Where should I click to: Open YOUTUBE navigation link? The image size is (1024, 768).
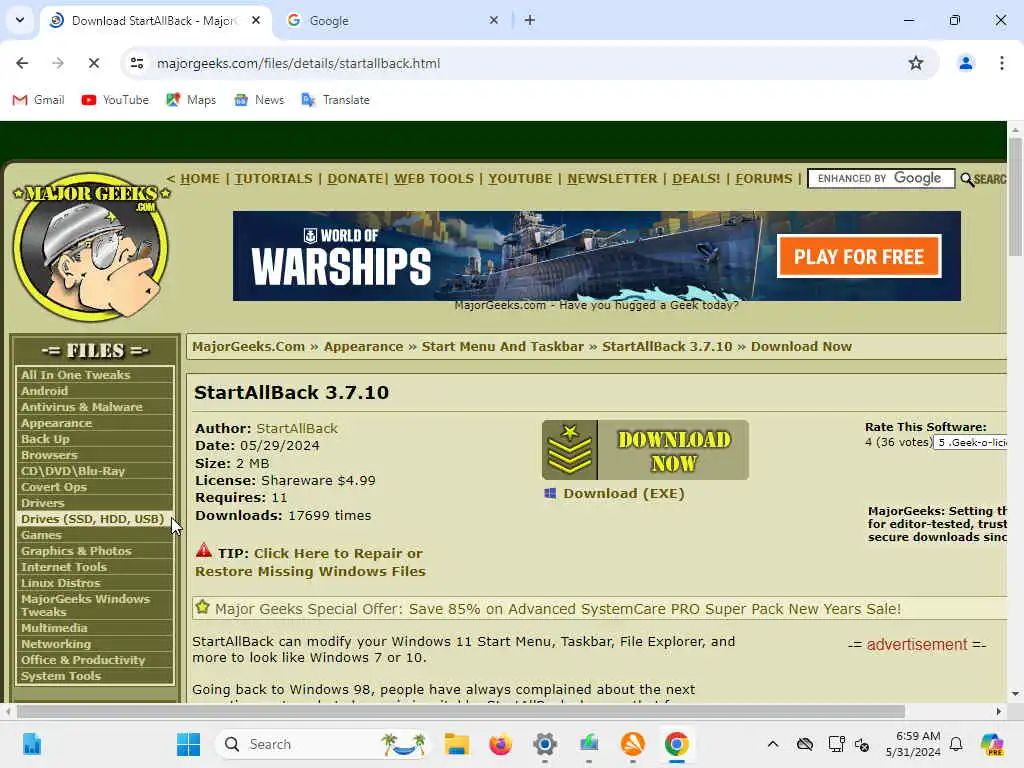tap(520, 179)
